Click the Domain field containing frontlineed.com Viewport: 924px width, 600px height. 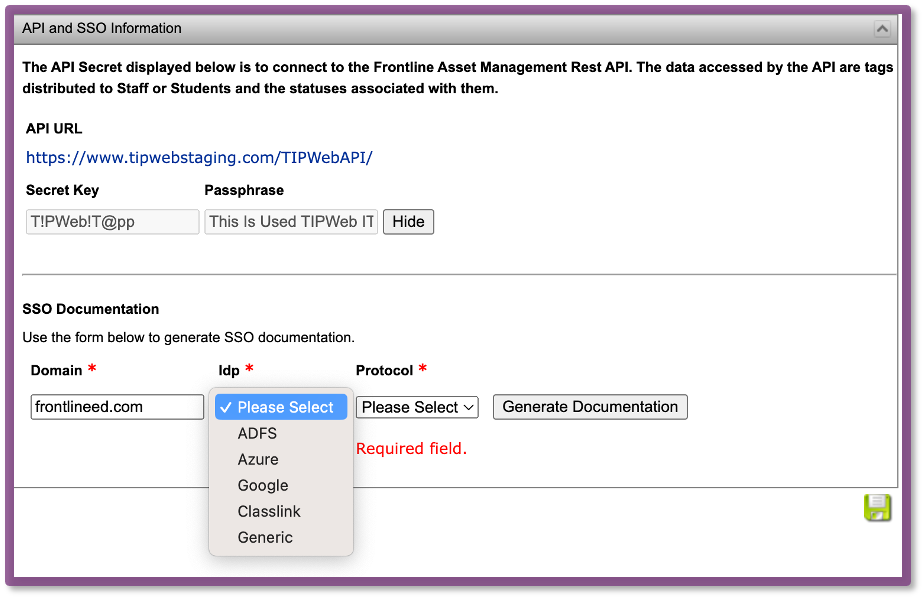click(x=117, y=407)
